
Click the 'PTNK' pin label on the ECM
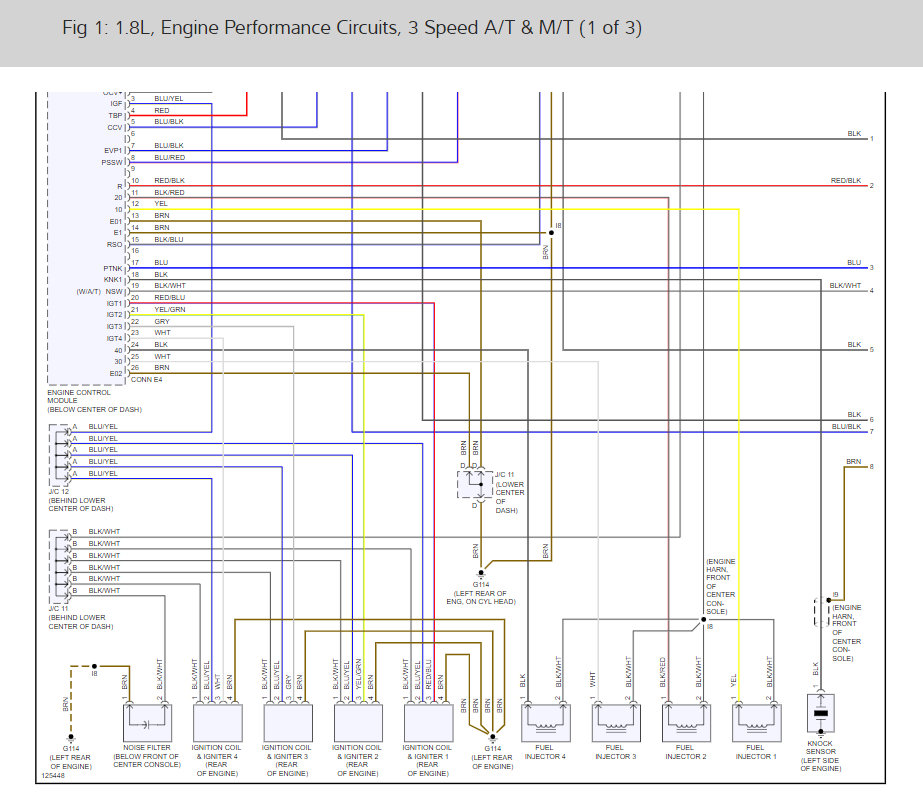tap(113, 268)
